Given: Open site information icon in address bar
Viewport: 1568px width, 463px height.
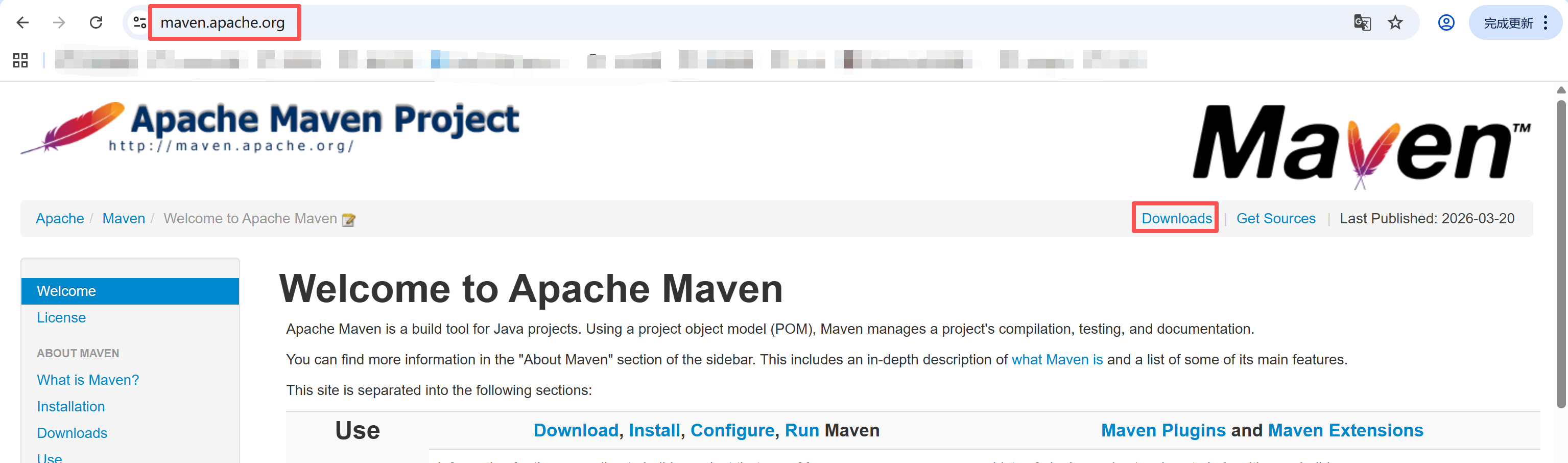Looking at the screenshot, I should tap(139, 22).
